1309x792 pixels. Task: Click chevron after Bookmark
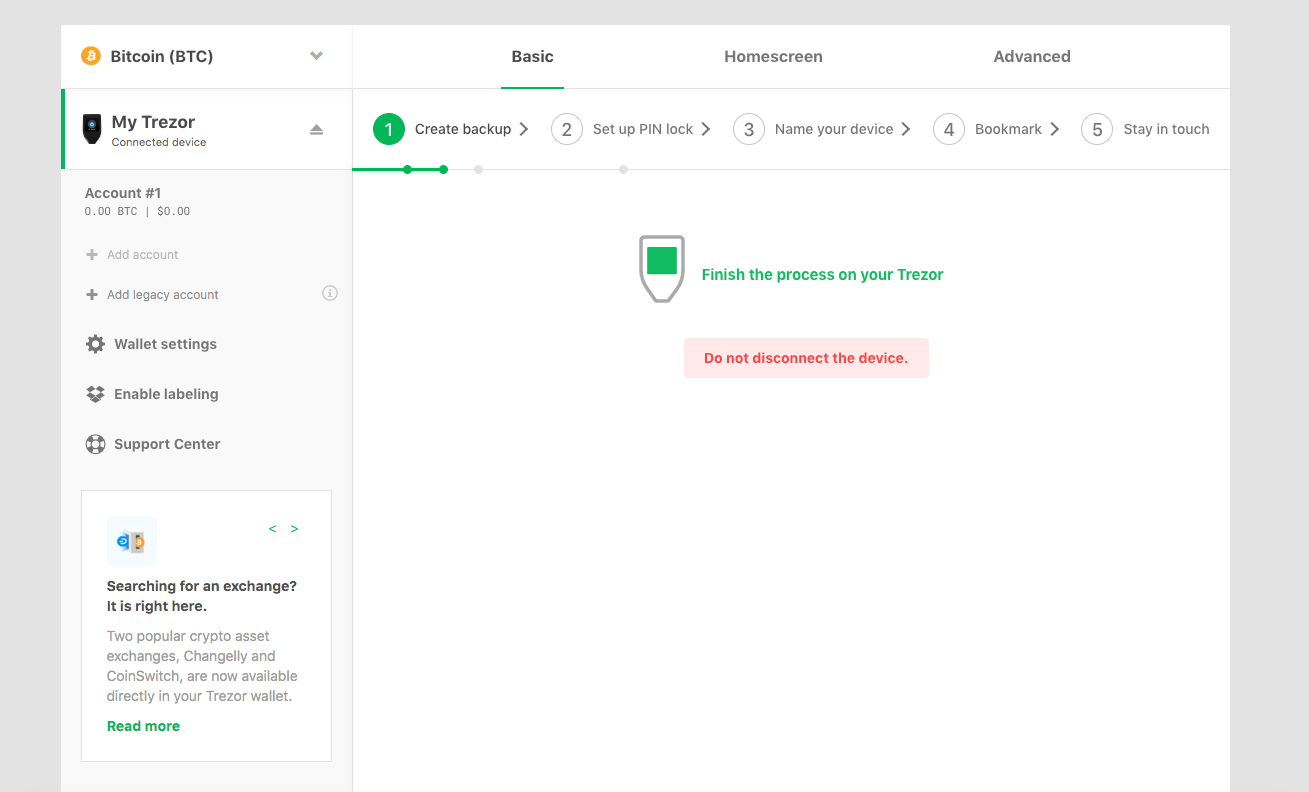1055,129
